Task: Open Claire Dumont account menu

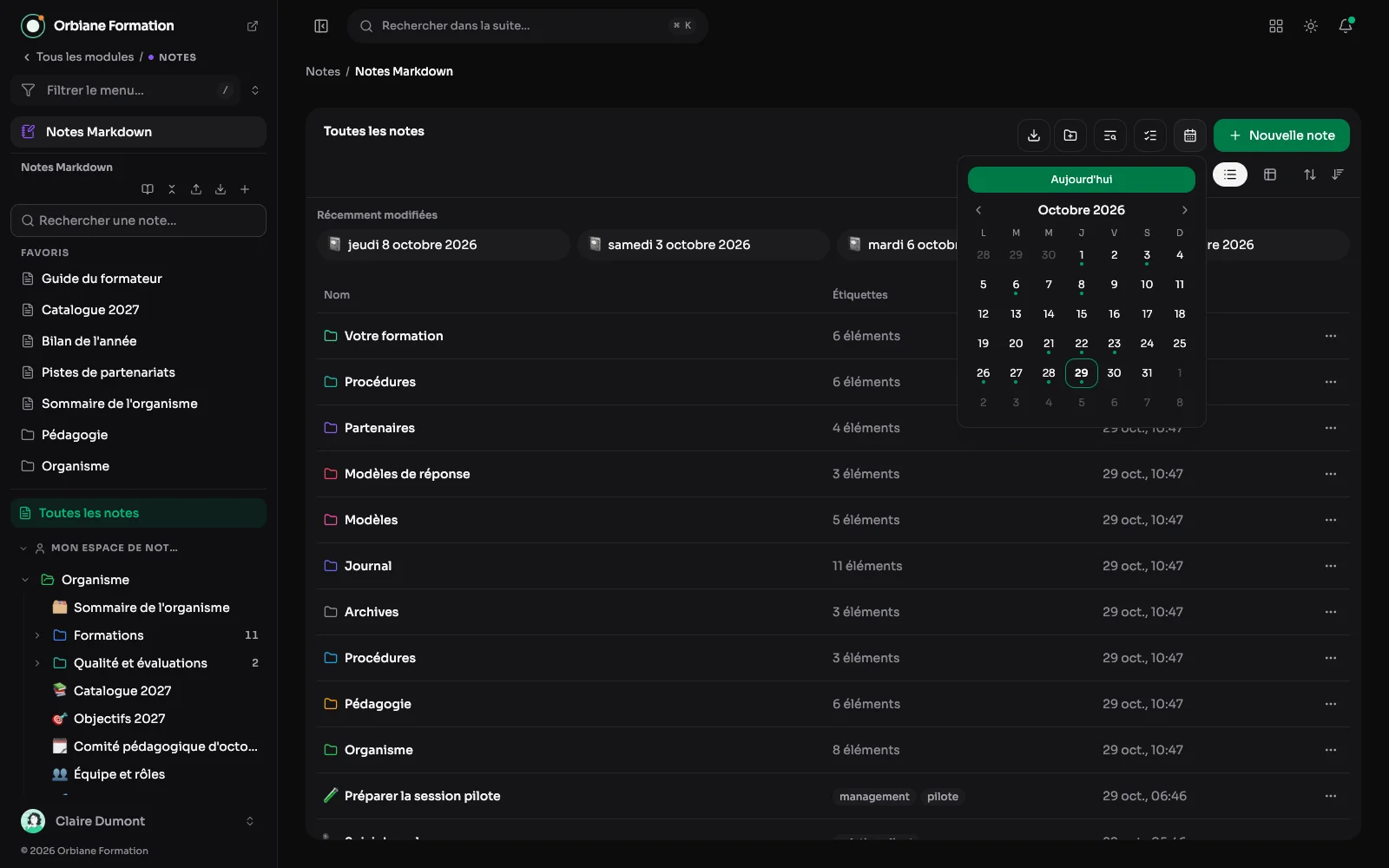Action: pyautogui.click(x=139, y=821)
